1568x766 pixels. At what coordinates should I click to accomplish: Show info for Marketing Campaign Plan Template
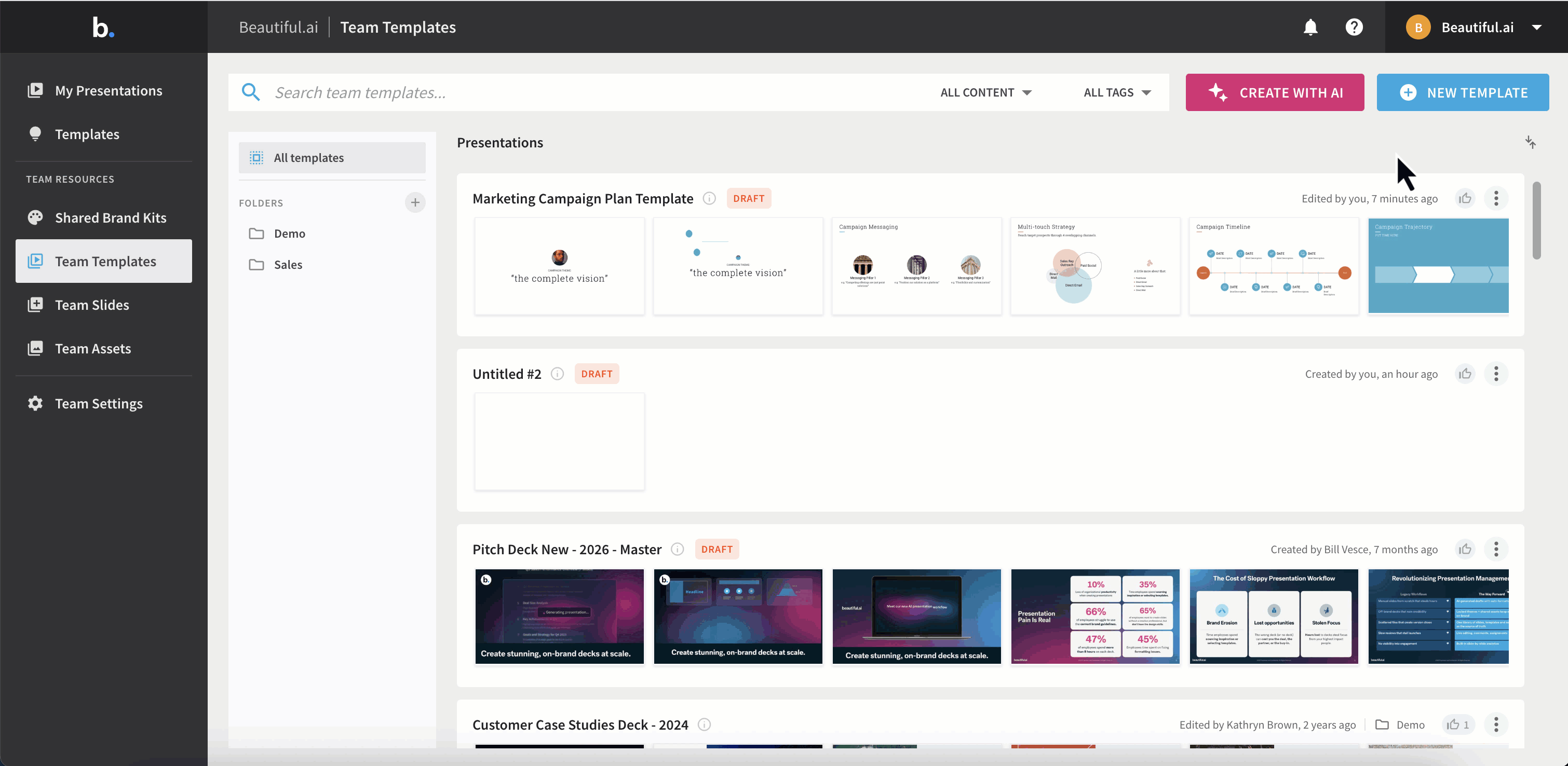click(x=709, y=198)
